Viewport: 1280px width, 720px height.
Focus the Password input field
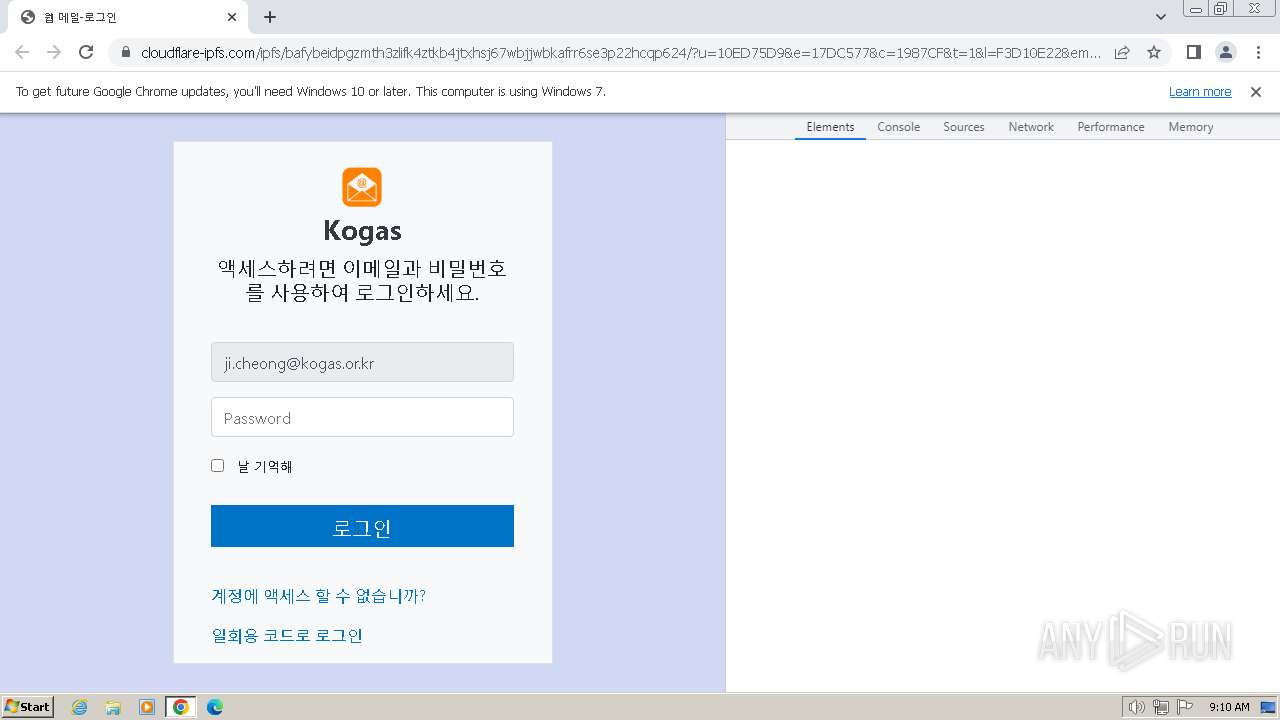pos(362,417)
